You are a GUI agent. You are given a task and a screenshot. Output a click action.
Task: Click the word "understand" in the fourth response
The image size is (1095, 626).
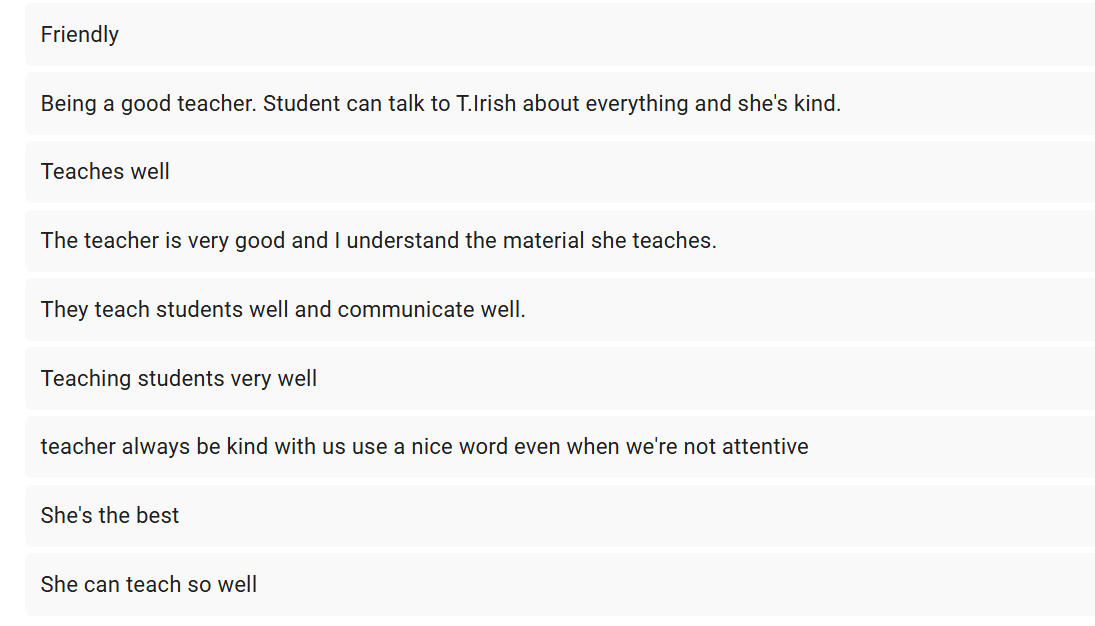click(x=399, y=241)
